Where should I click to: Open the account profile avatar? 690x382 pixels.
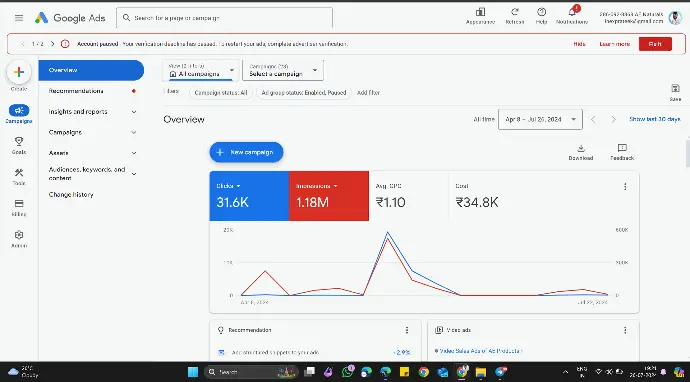click(675, 18)
